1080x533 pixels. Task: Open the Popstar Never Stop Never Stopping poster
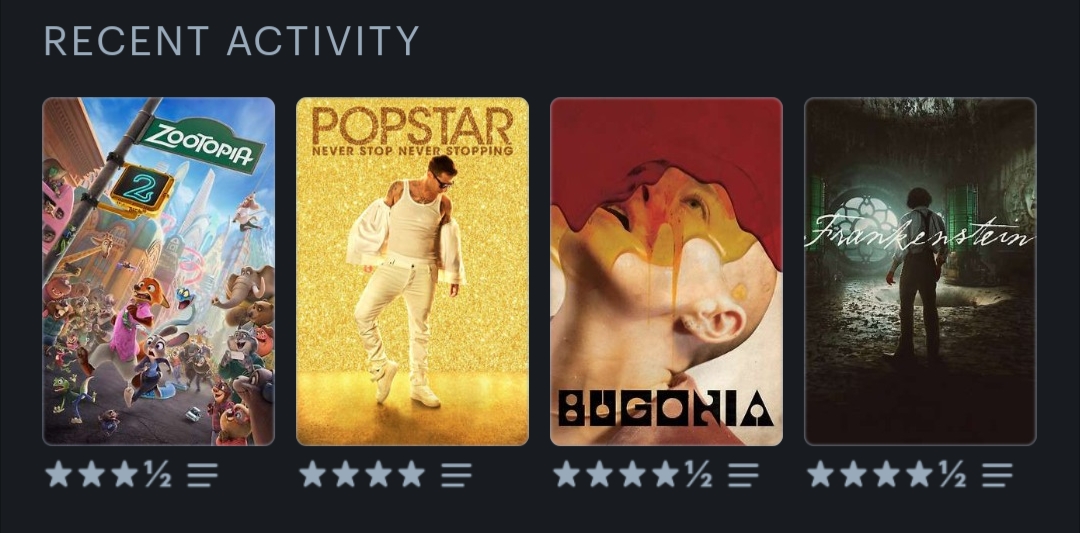click(413, 271)
